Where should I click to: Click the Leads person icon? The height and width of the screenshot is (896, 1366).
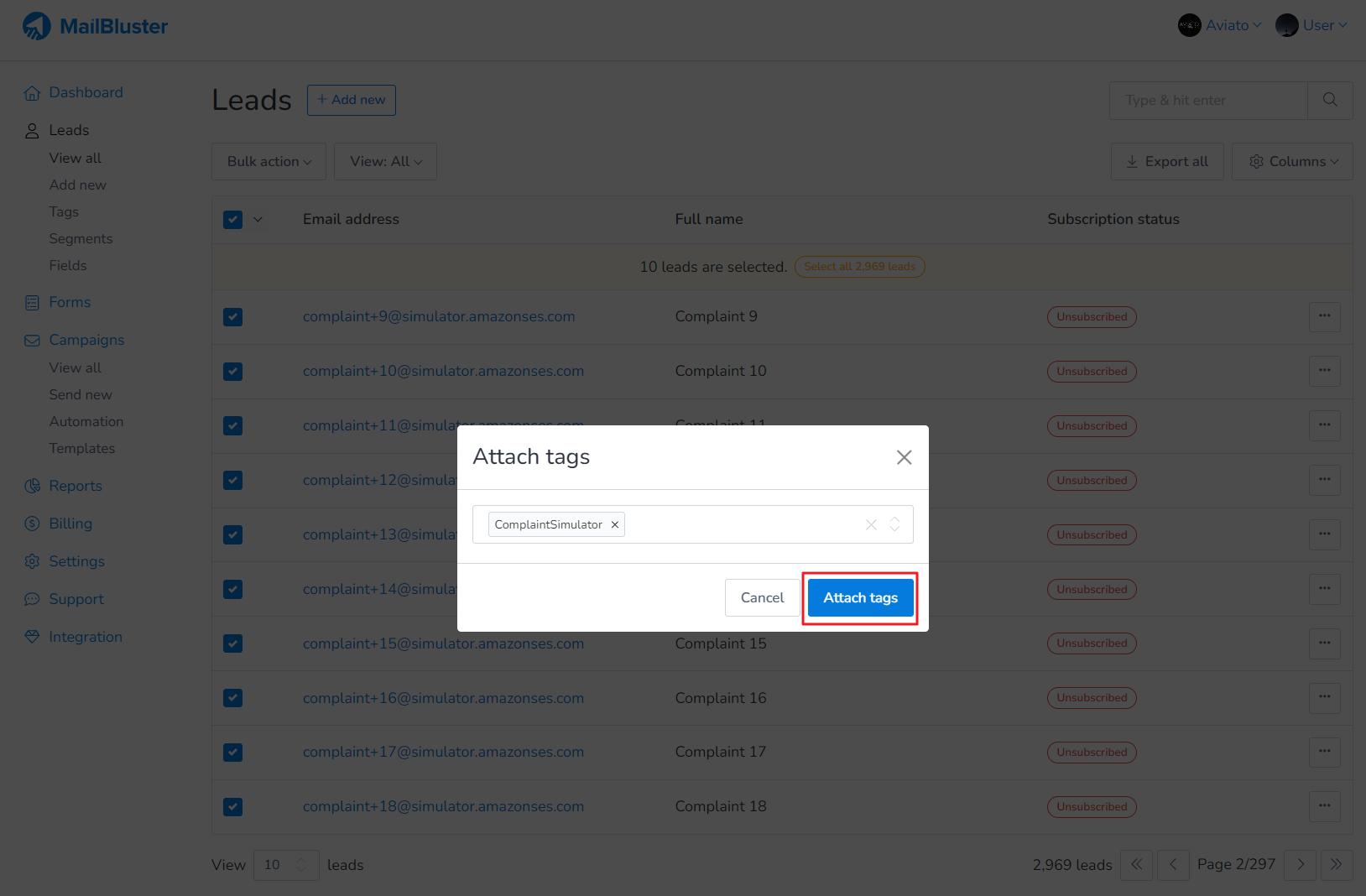tap(32, 131)
